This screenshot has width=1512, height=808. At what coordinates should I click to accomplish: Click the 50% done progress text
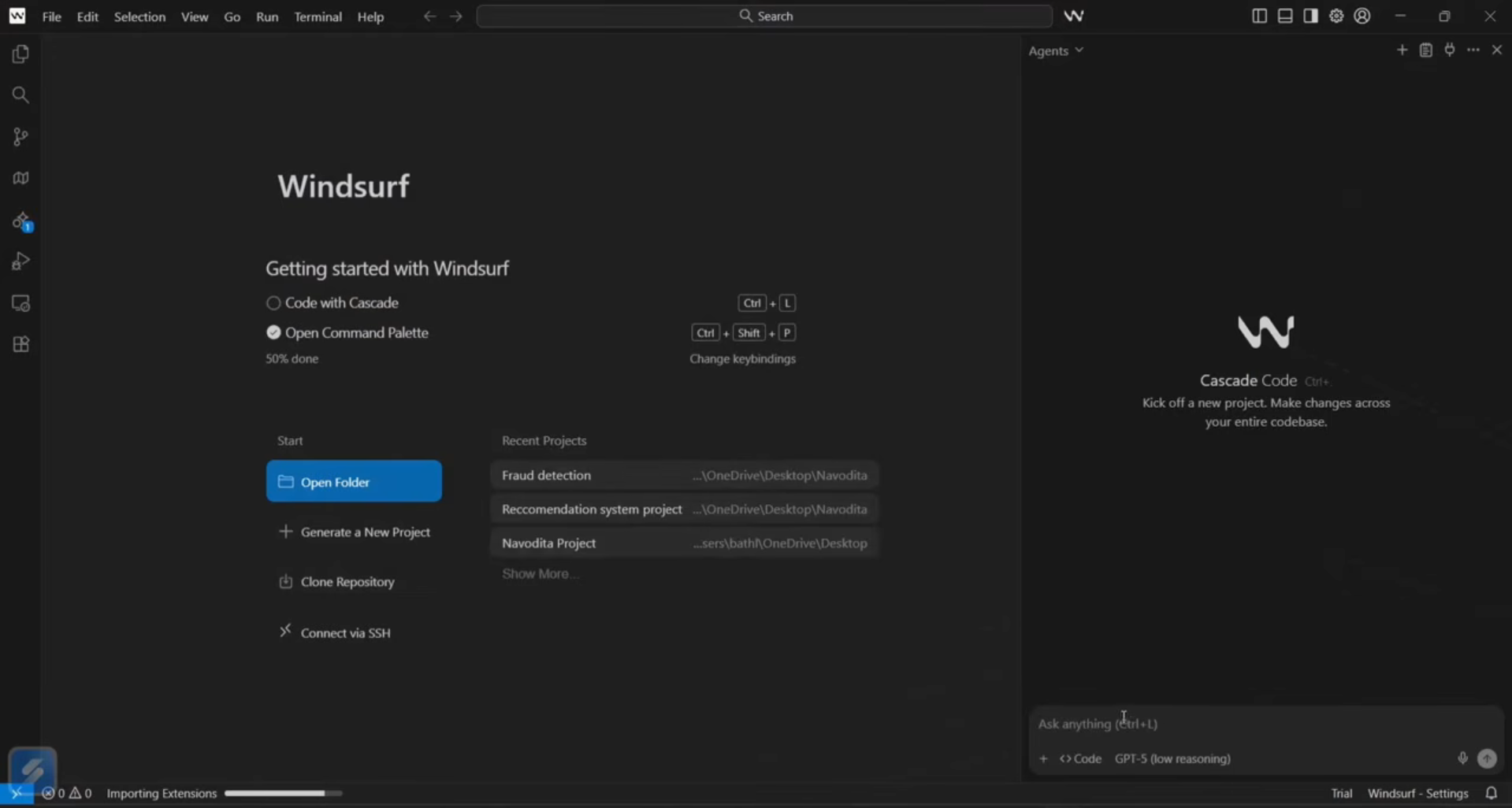coord(292,359)
